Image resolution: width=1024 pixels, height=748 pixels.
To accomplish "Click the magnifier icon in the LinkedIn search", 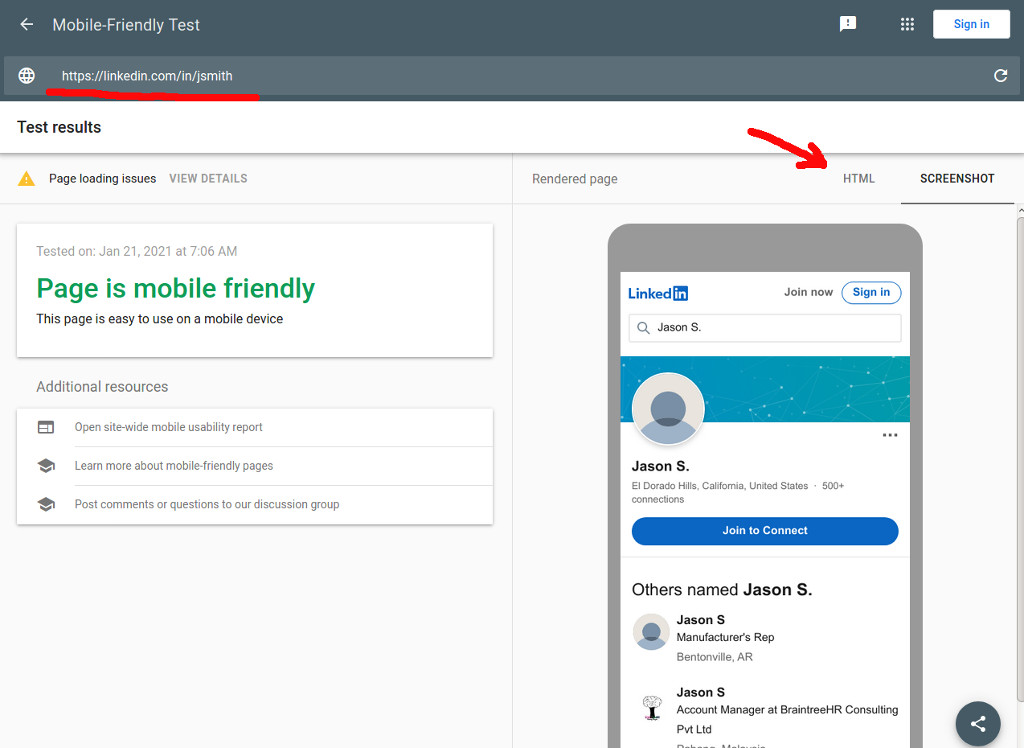I will click(643, 328).
